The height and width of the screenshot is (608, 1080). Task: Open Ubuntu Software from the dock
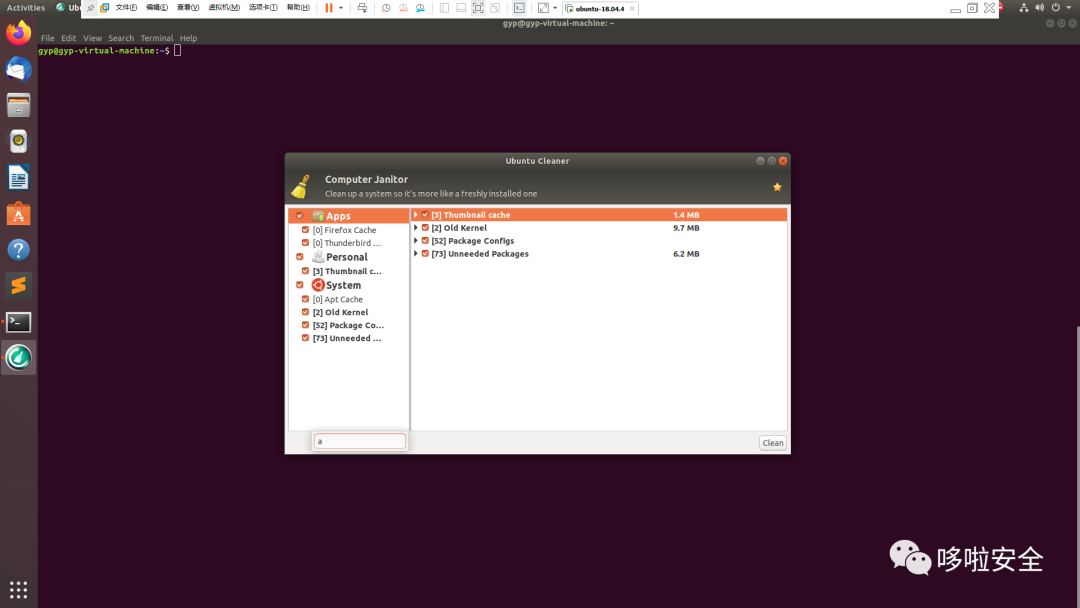[19, 213]
